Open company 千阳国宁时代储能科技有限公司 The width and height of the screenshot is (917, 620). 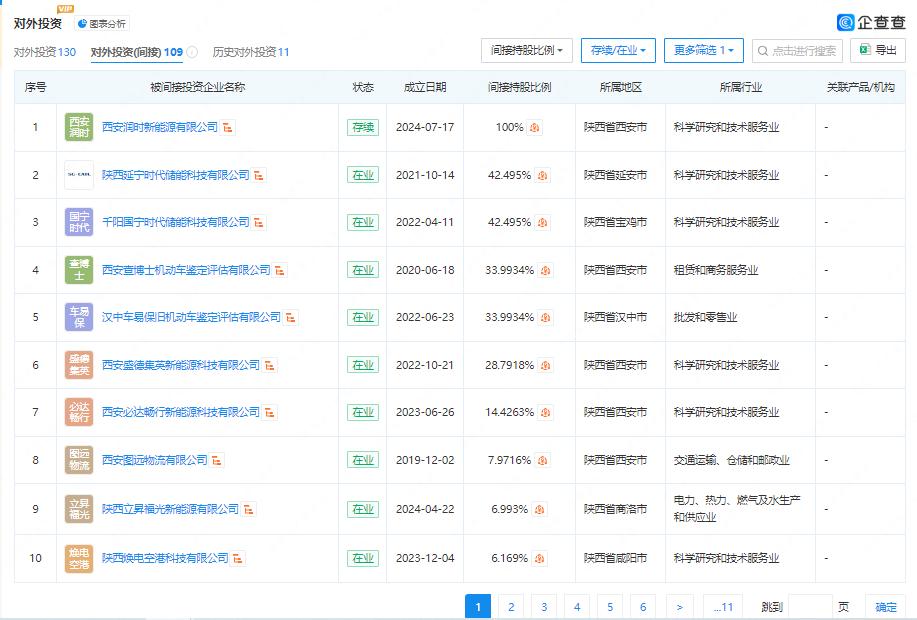tap(175, 222)
